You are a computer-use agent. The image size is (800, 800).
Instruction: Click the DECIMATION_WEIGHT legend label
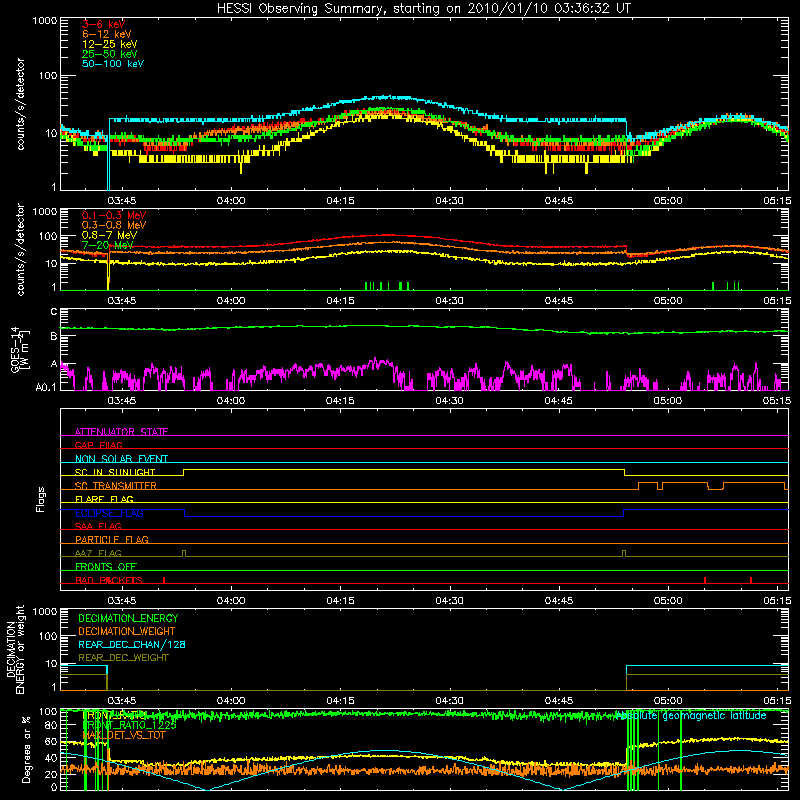(127, 632)
